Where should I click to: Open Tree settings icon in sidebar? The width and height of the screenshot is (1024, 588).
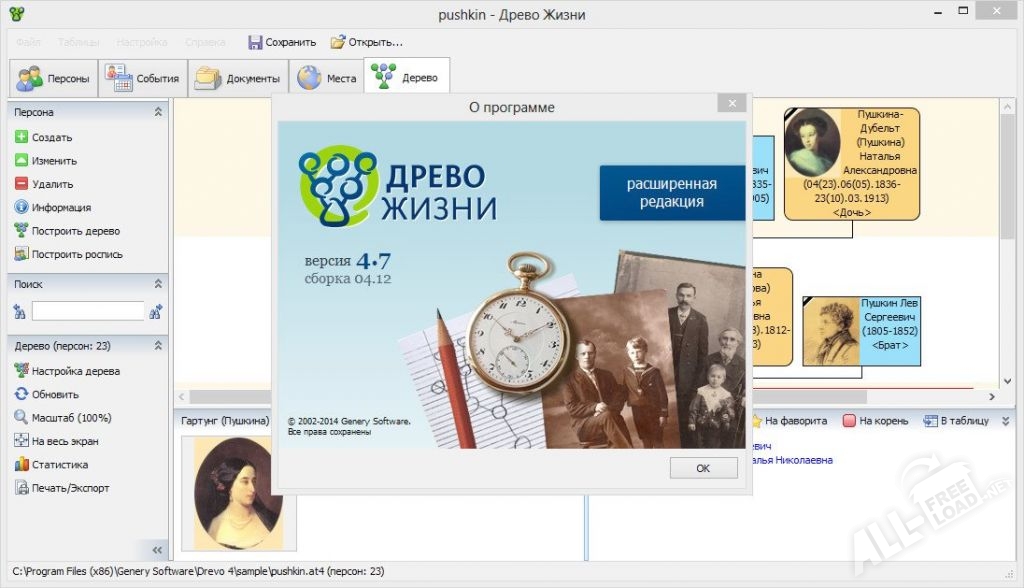21,371
